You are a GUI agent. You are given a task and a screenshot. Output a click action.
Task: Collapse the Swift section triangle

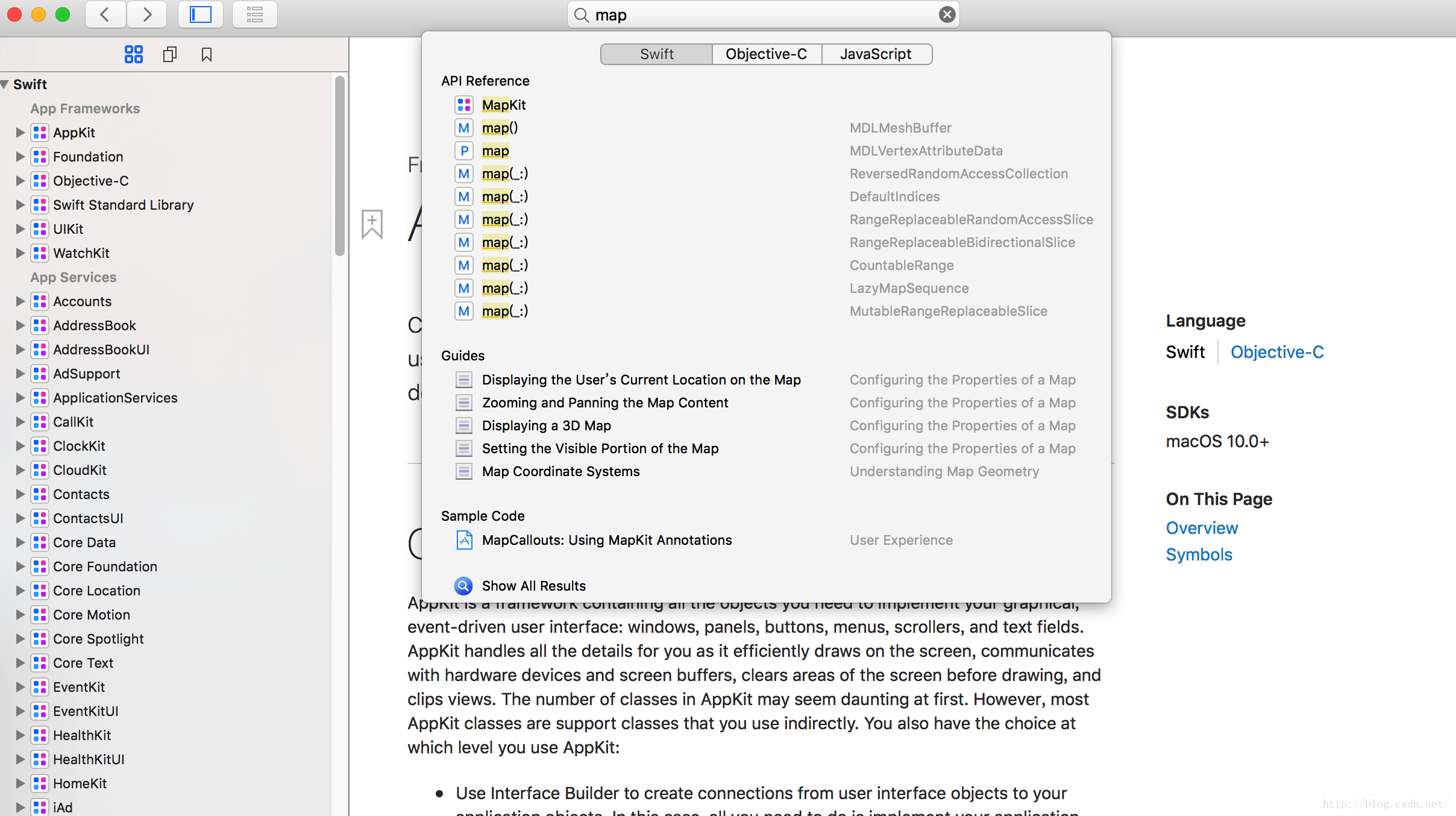tap(5, 84)
